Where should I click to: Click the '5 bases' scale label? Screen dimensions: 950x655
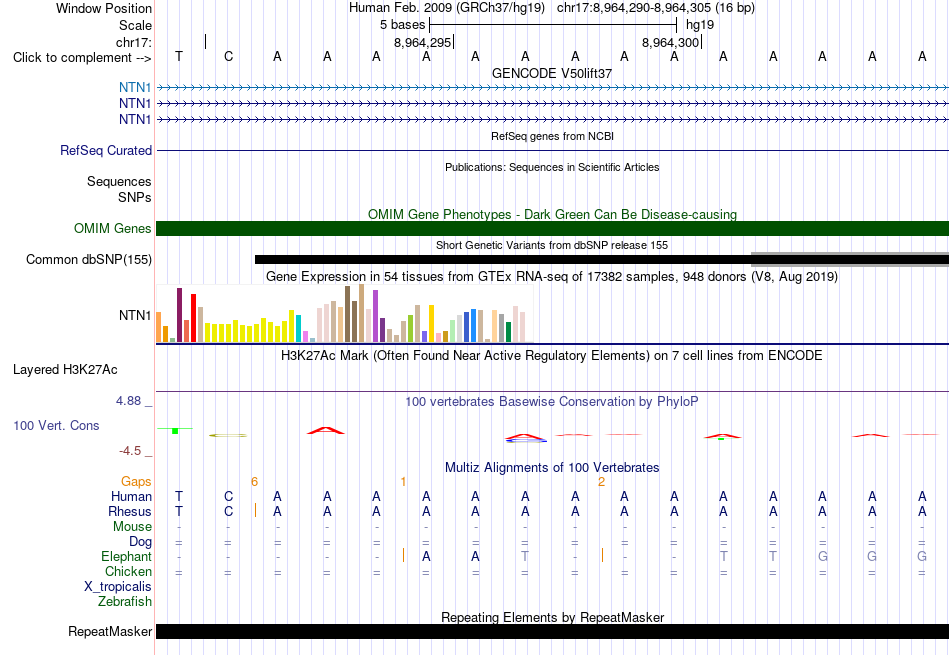pos(402,25)
